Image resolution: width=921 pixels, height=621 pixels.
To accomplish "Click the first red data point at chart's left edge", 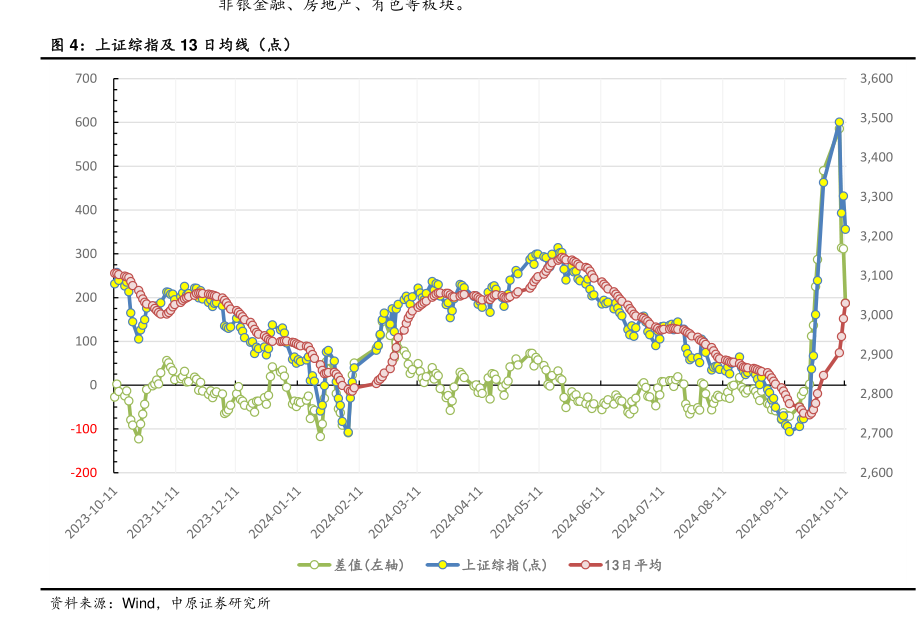I will (x=115, y=273).
